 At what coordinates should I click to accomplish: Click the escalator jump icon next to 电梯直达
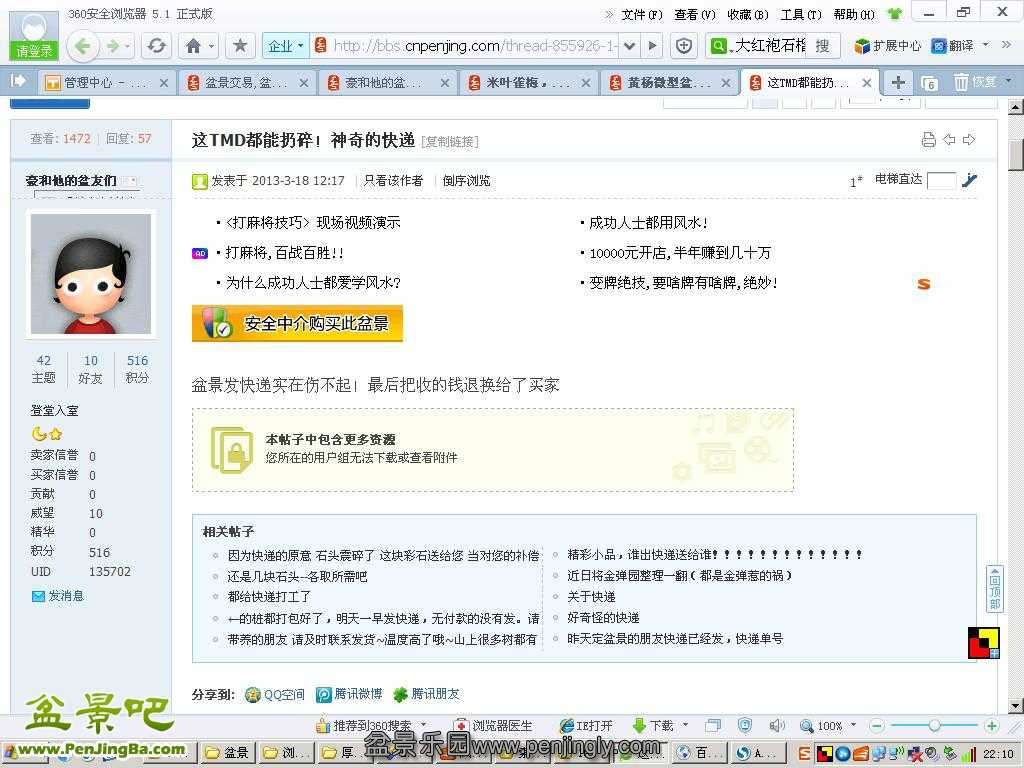tap(969, 181)
